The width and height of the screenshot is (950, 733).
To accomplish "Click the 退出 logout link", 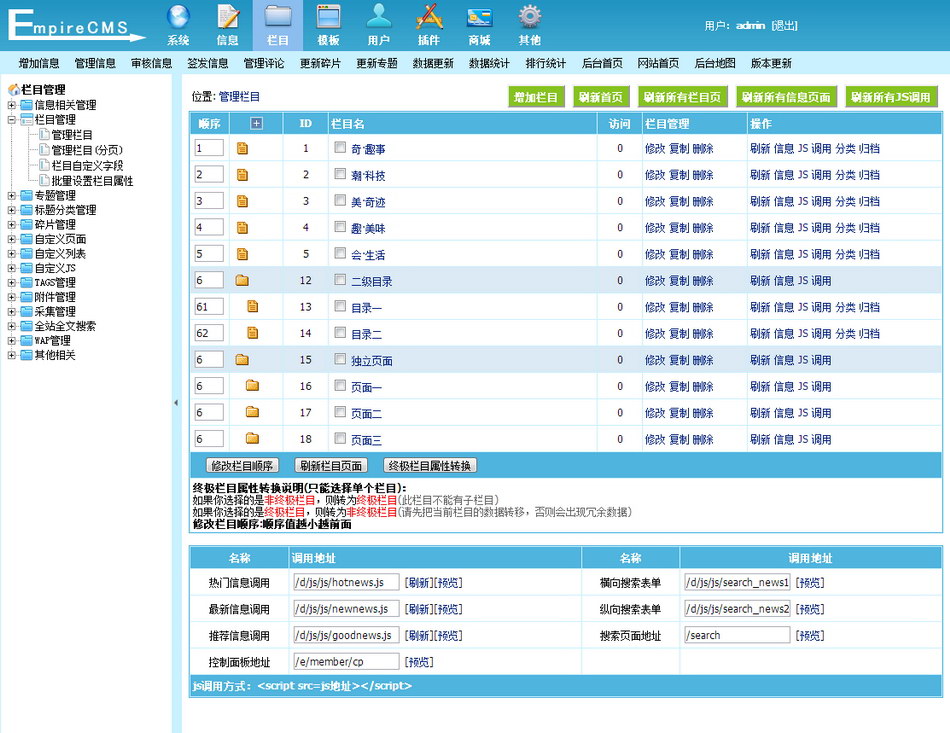I will [785, 25].
